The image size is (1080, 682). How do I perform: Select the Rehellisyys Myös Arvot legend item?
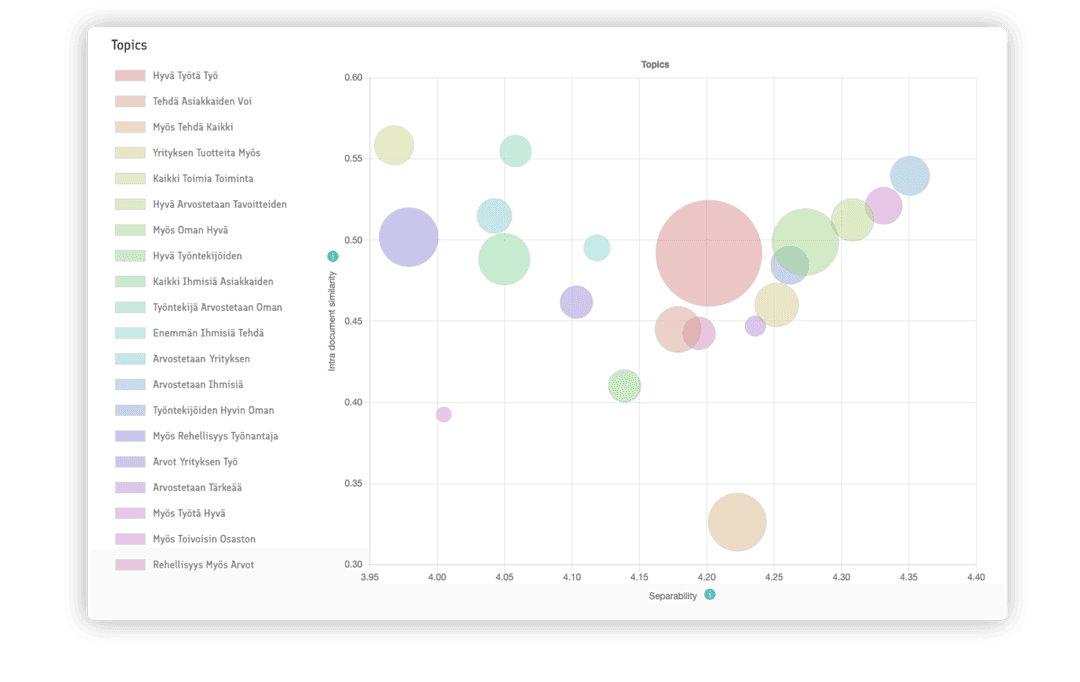[203, 565]
